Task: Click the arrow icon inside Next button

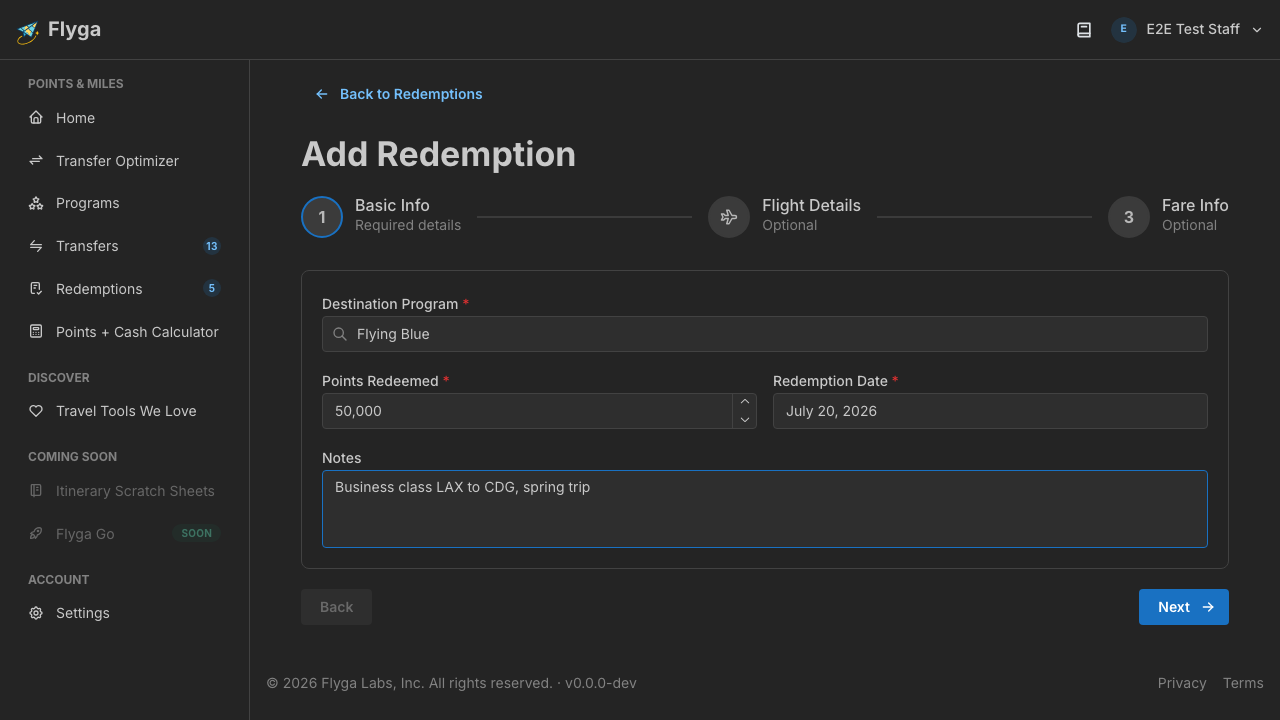Action: pyautogui.click(x=1208, y=607)
